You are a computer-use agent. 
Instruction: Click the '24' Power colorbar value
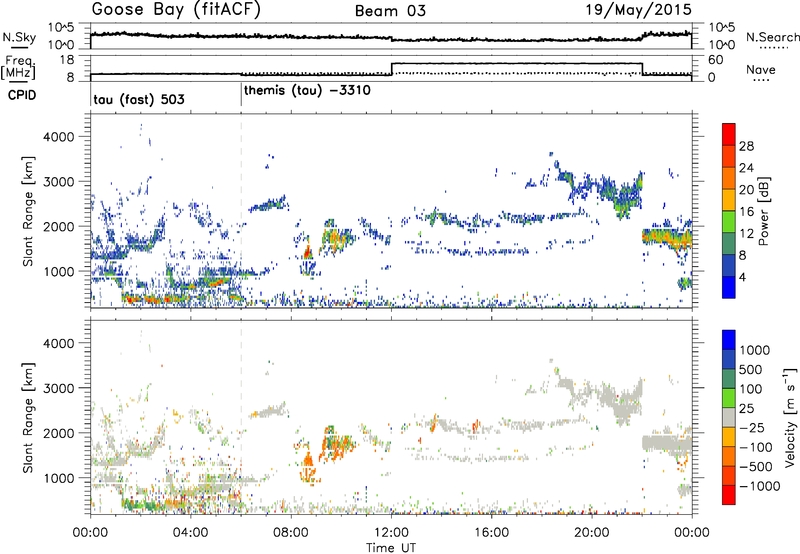coord(746,168)
